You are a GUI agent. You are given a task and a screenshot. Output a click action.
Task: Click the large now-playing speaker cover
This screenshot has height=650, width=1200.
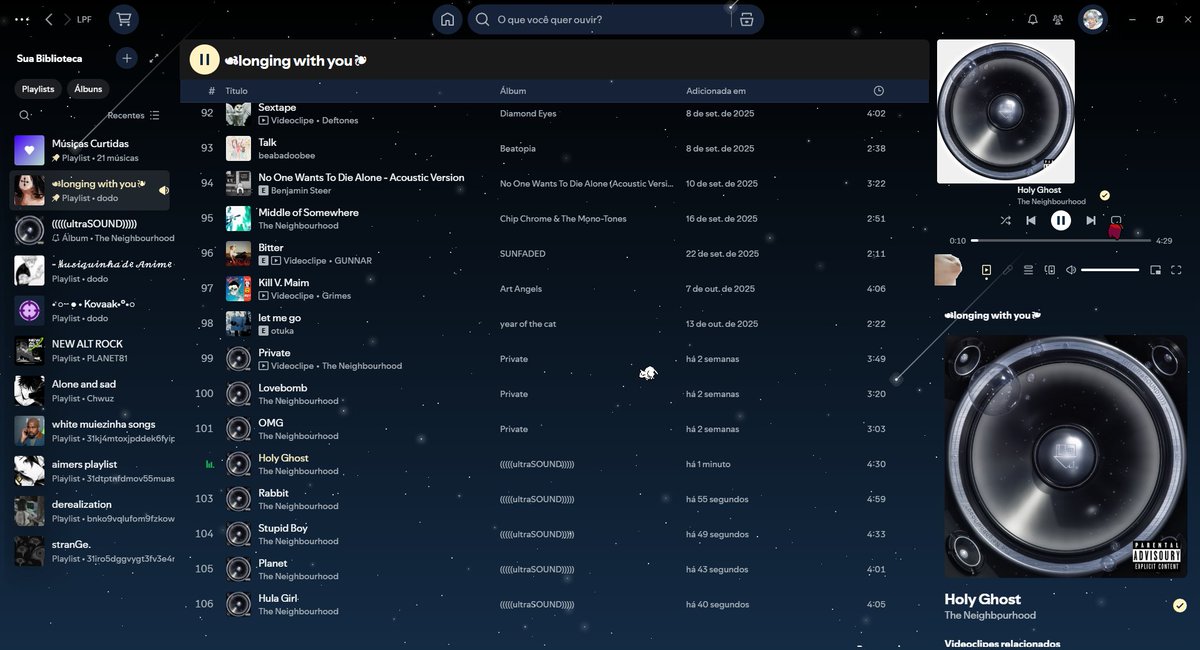tap(1066, 456)
